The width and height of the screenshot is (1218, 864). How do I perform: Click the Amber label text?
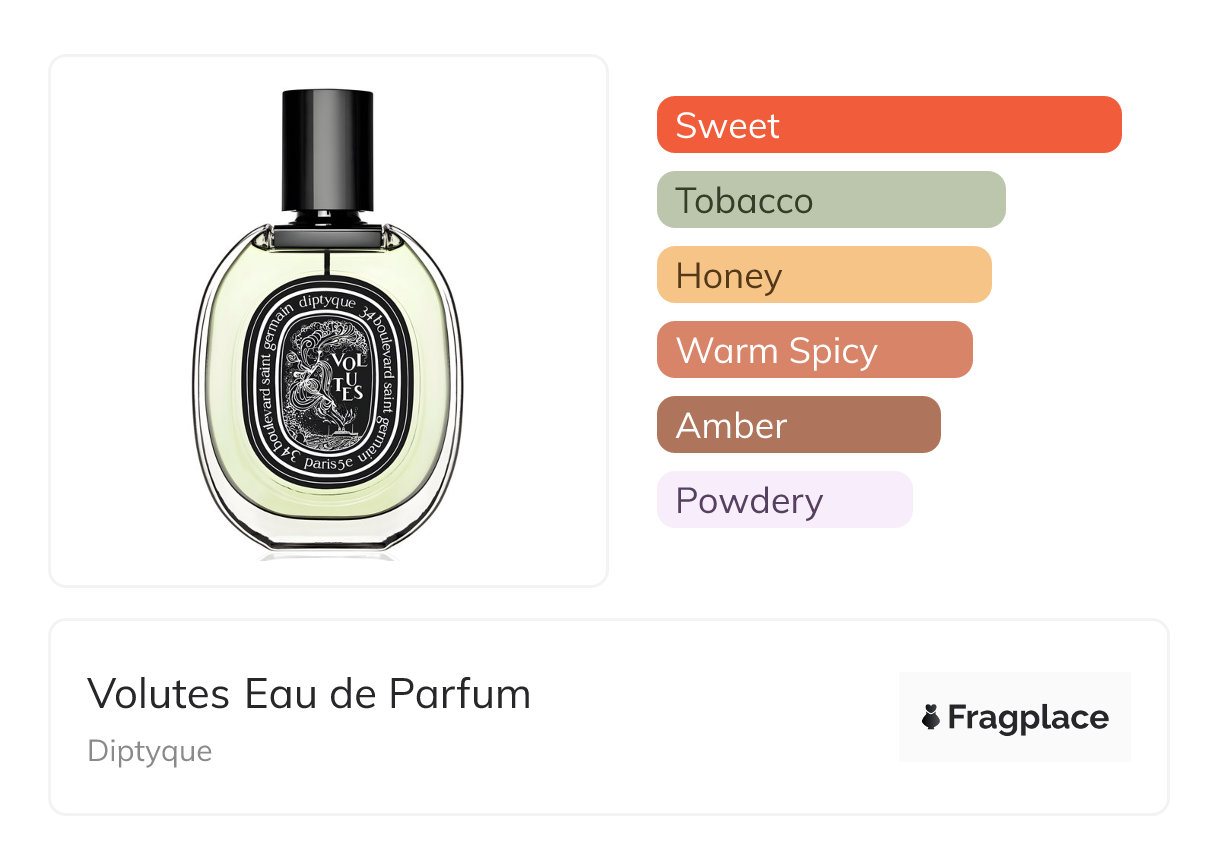731,426
